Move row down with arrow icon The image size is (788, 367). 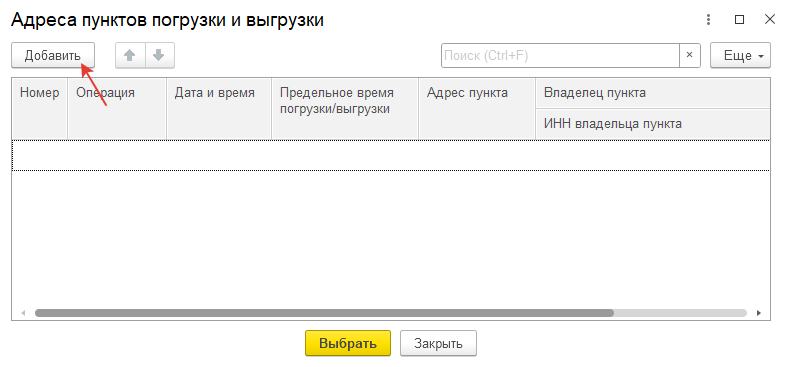[159, 55]
